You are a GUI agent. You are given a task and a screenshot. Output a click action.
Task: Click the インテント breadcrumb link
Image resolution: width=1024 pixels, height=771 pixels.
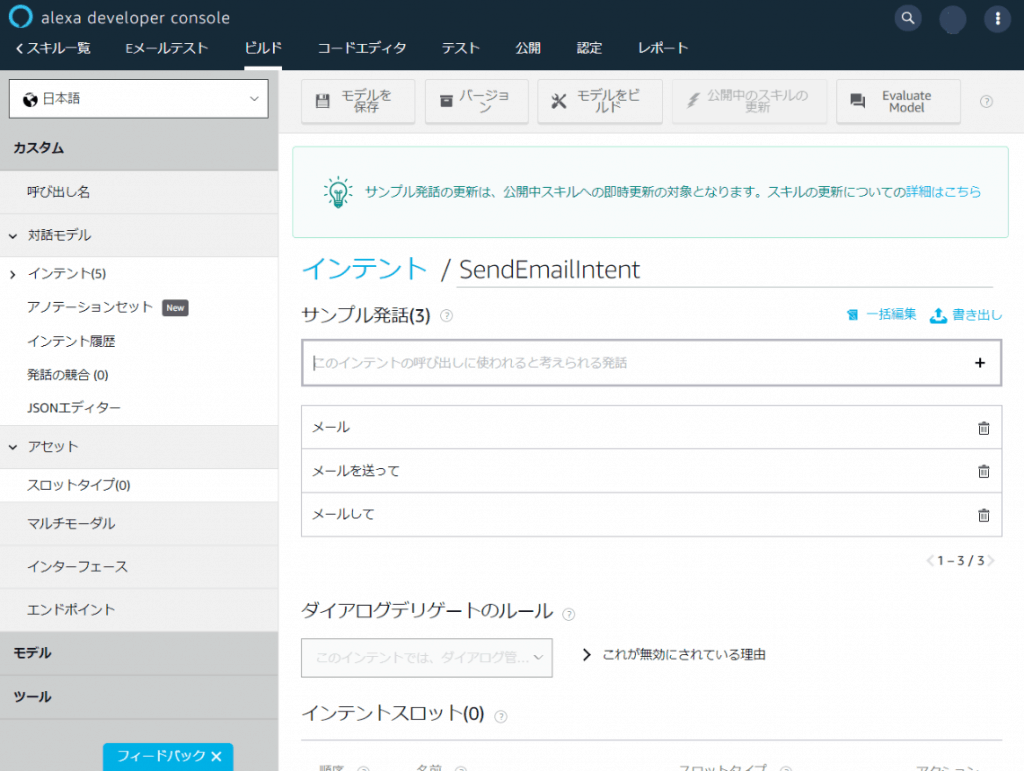[364, 269]
